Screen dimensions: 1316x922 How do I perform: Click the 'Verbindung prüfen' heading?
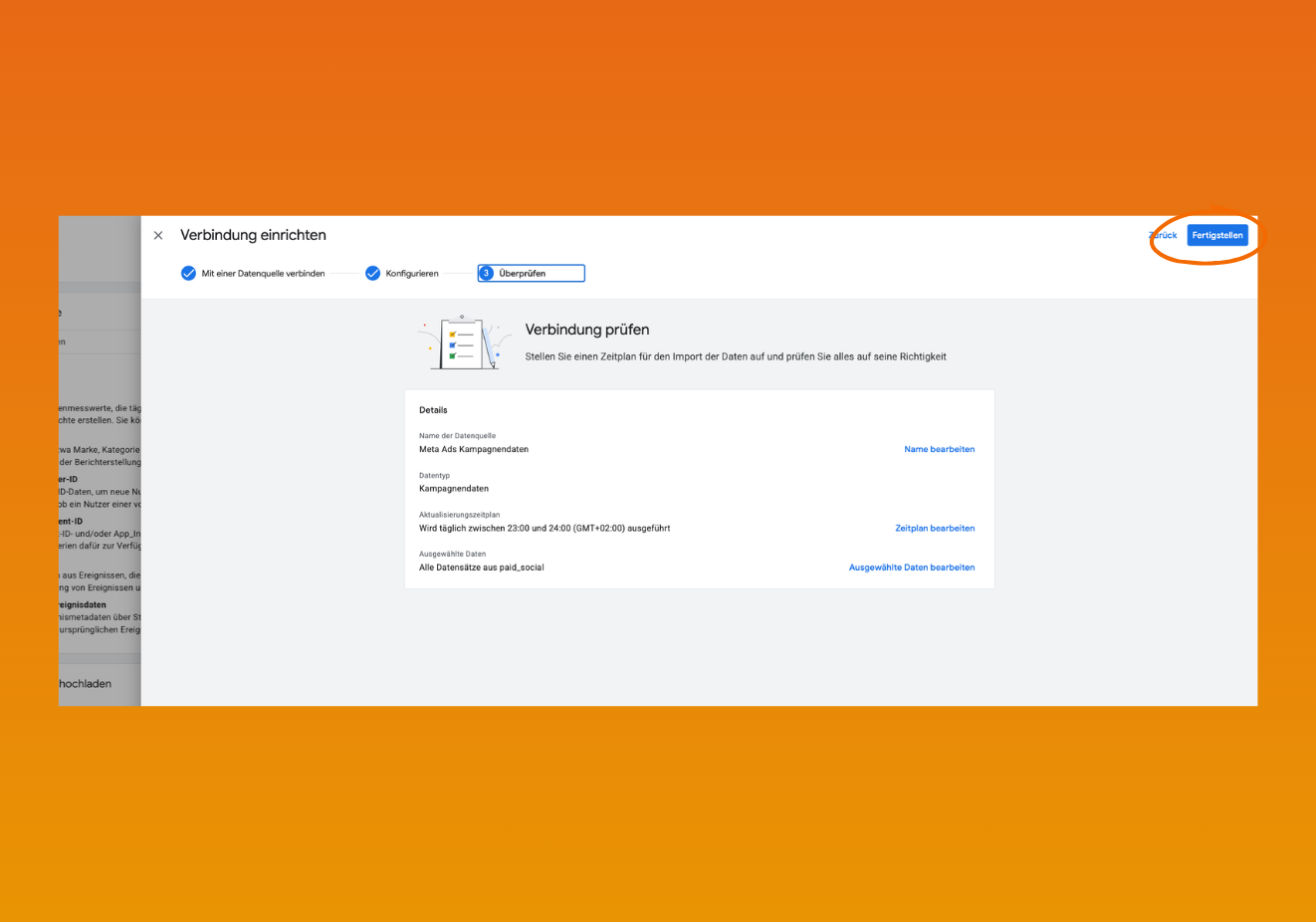click(587, 330)
